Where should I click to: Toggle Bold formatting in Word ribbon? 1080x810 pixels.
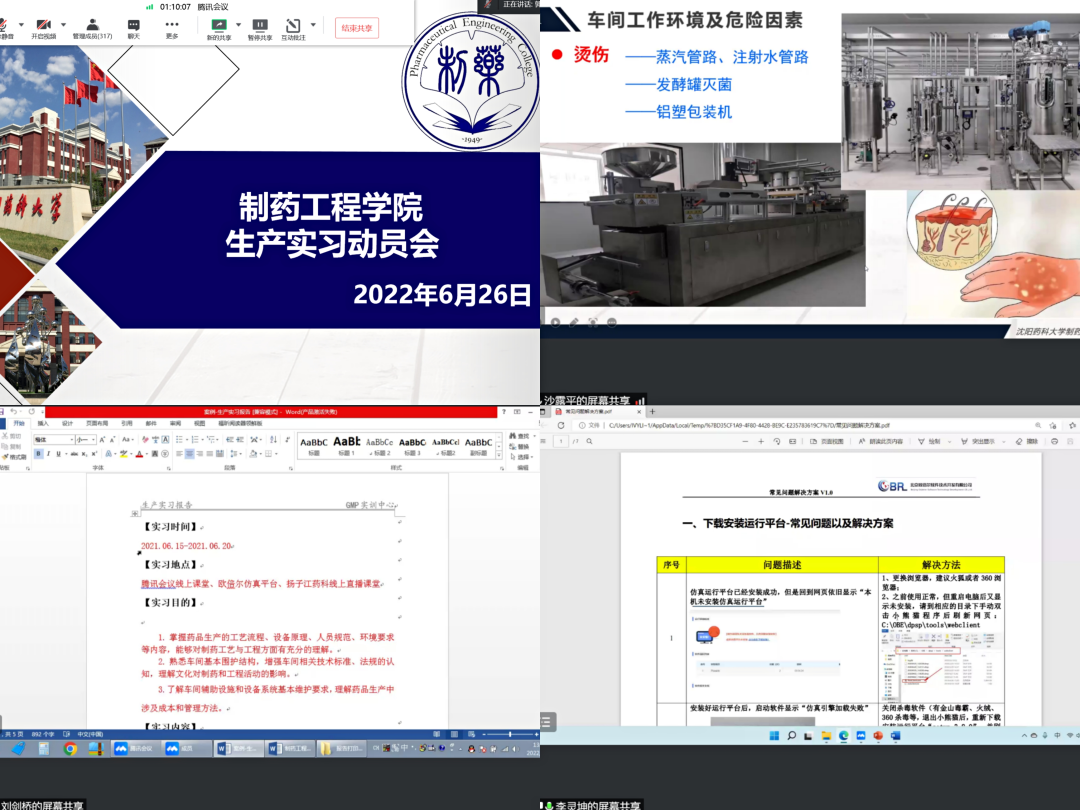37,454
